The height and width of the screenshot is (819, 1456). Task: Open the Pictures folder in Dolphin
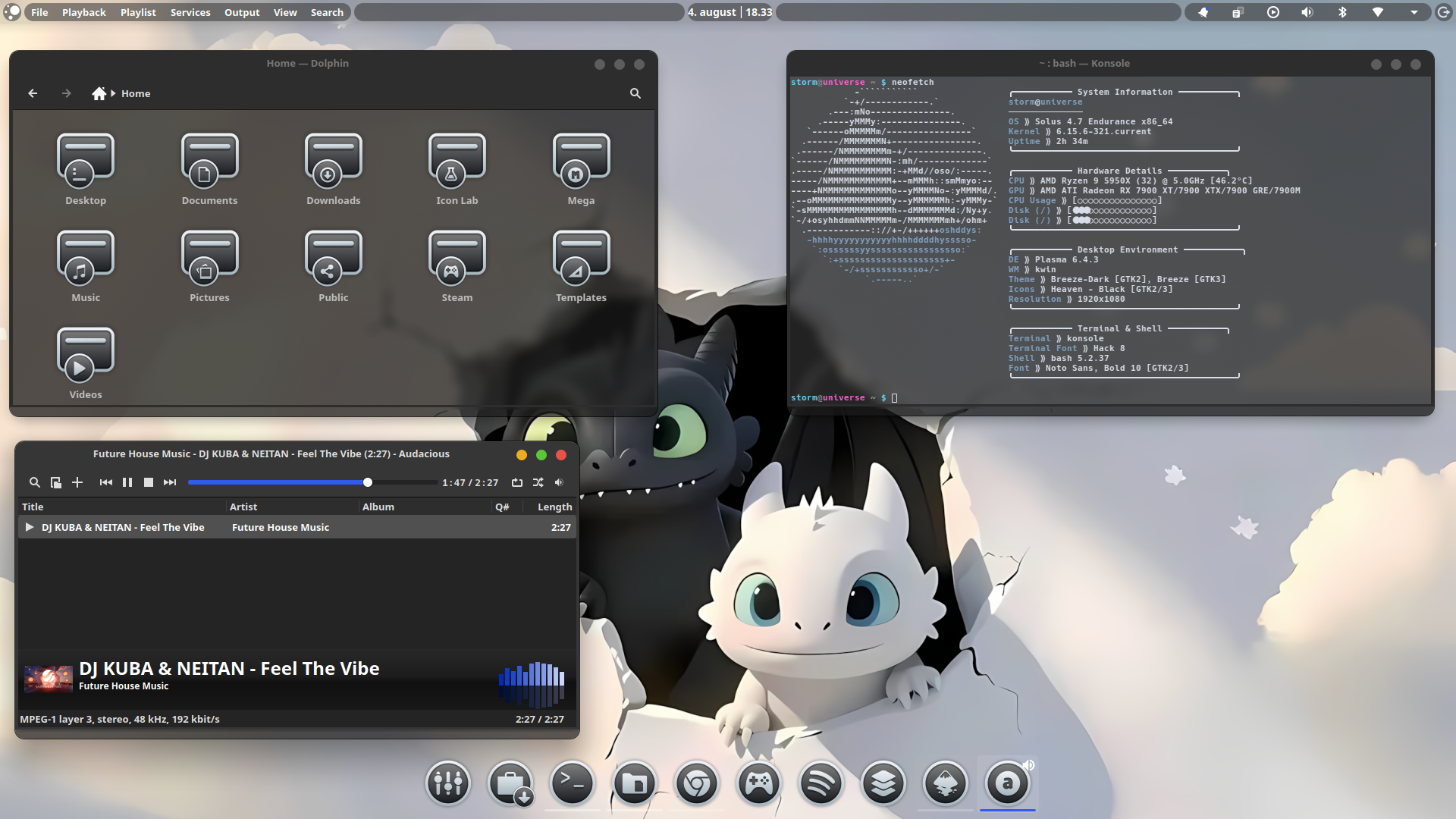click(x=209, y=266)
